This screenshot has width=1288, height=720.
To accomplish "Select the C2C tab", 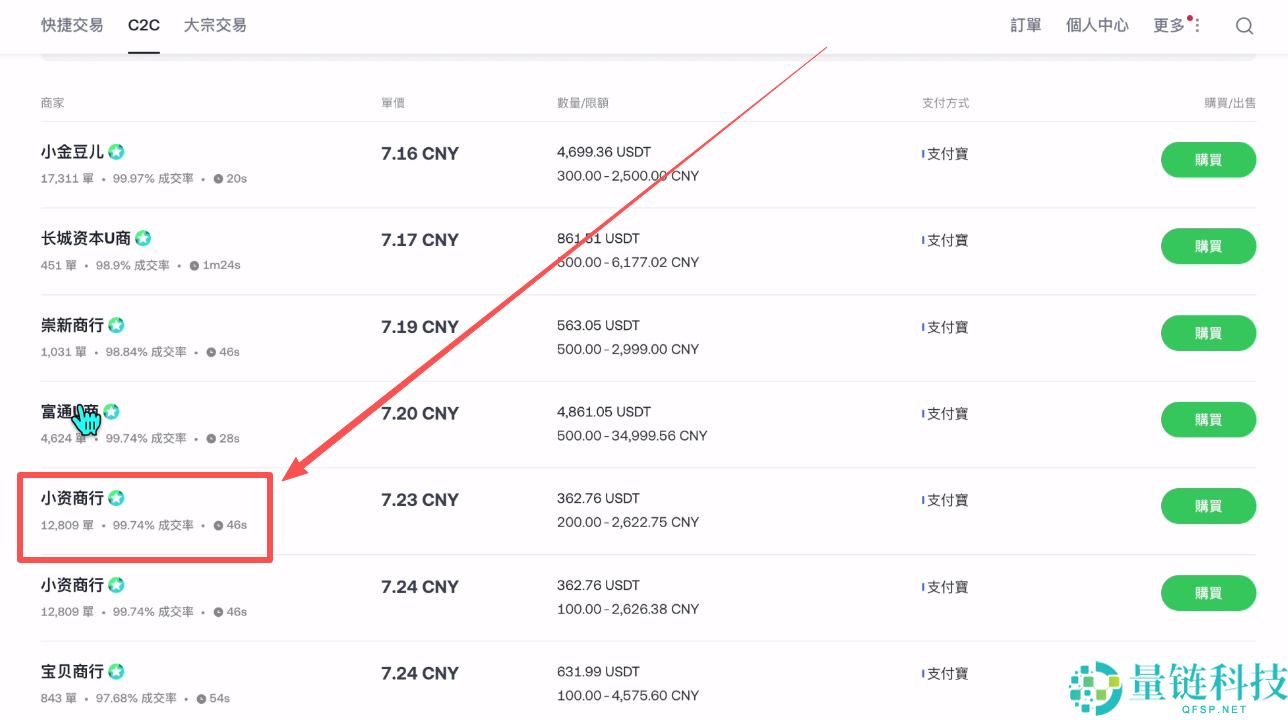I will 144,25.
